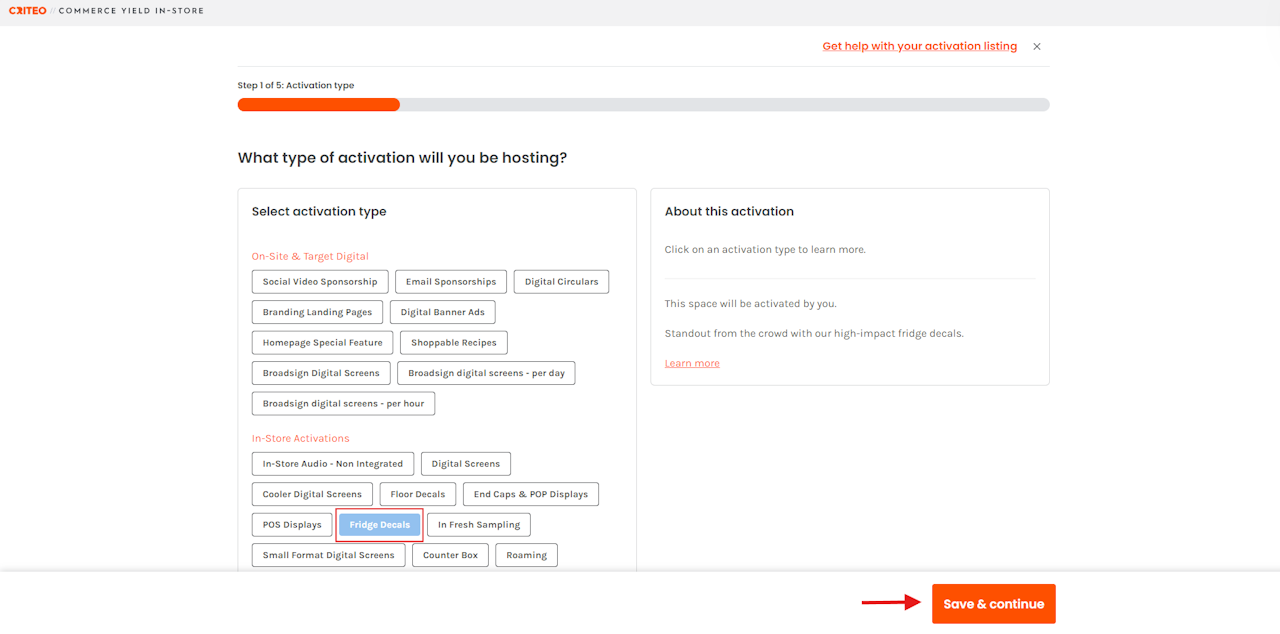
Task: Select Floor Decals activation type
Action: pos(418,494)
